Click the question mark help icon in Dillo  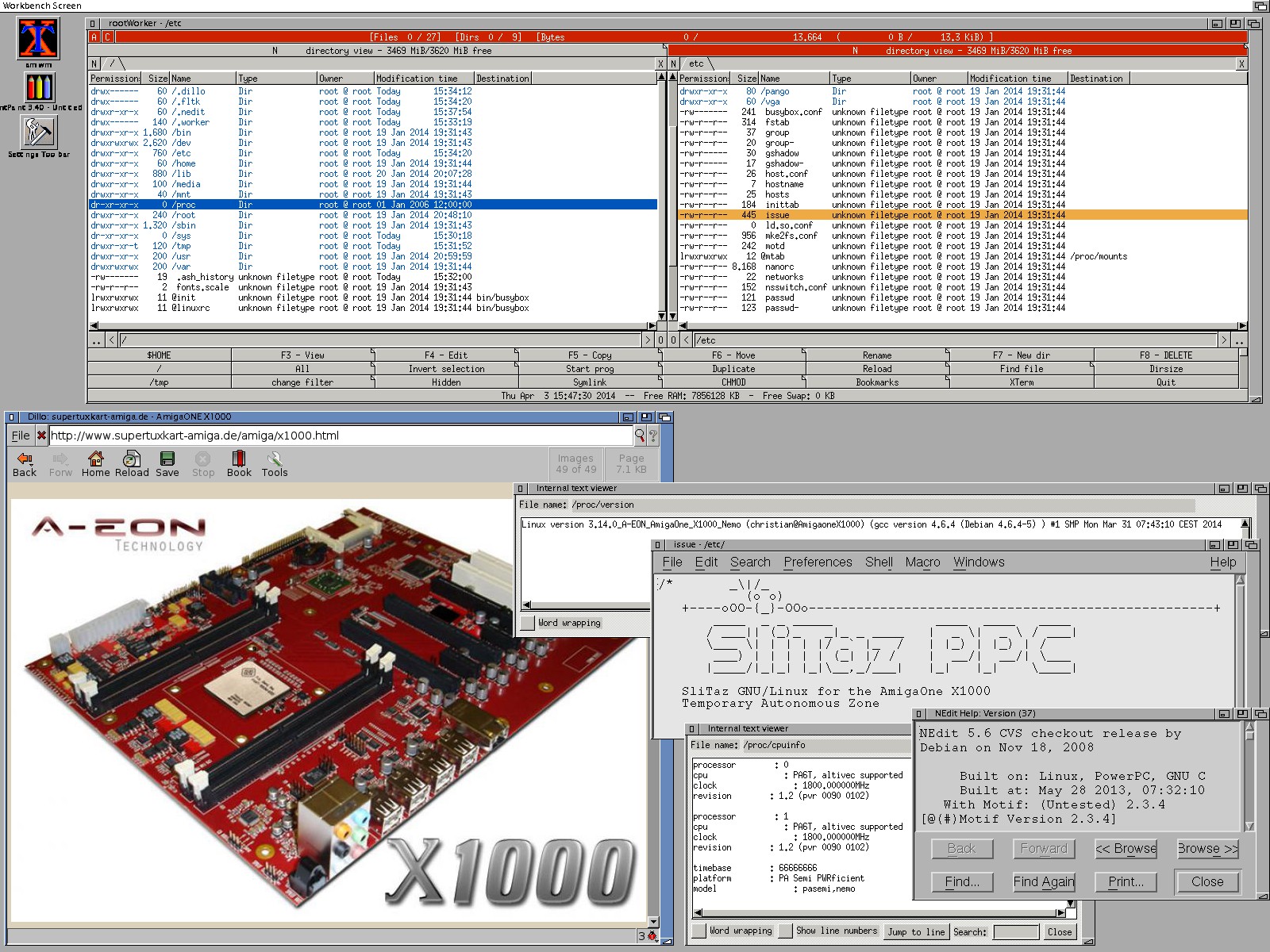pyautogui.click(x=652, y=435)
